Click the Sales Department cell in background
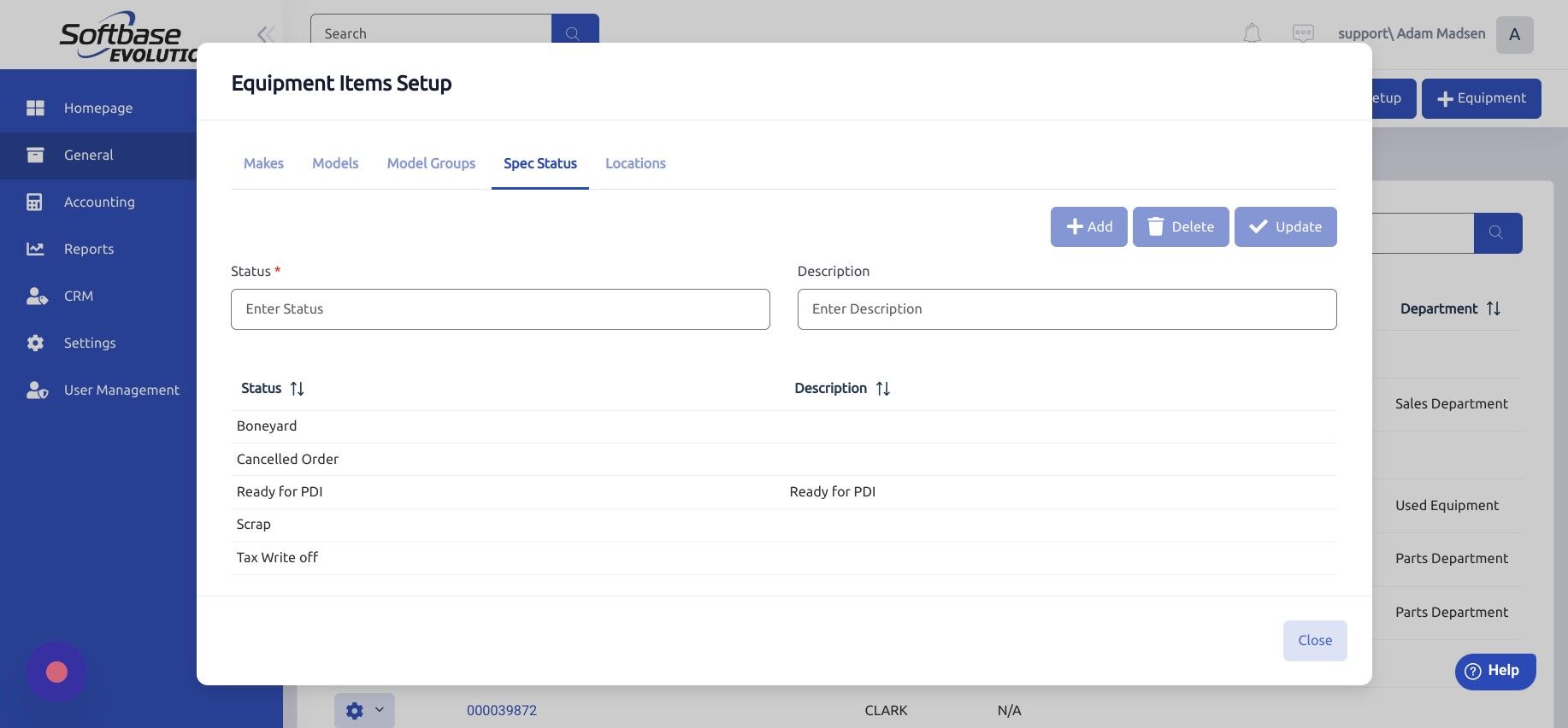 [x=1451, y=403]
